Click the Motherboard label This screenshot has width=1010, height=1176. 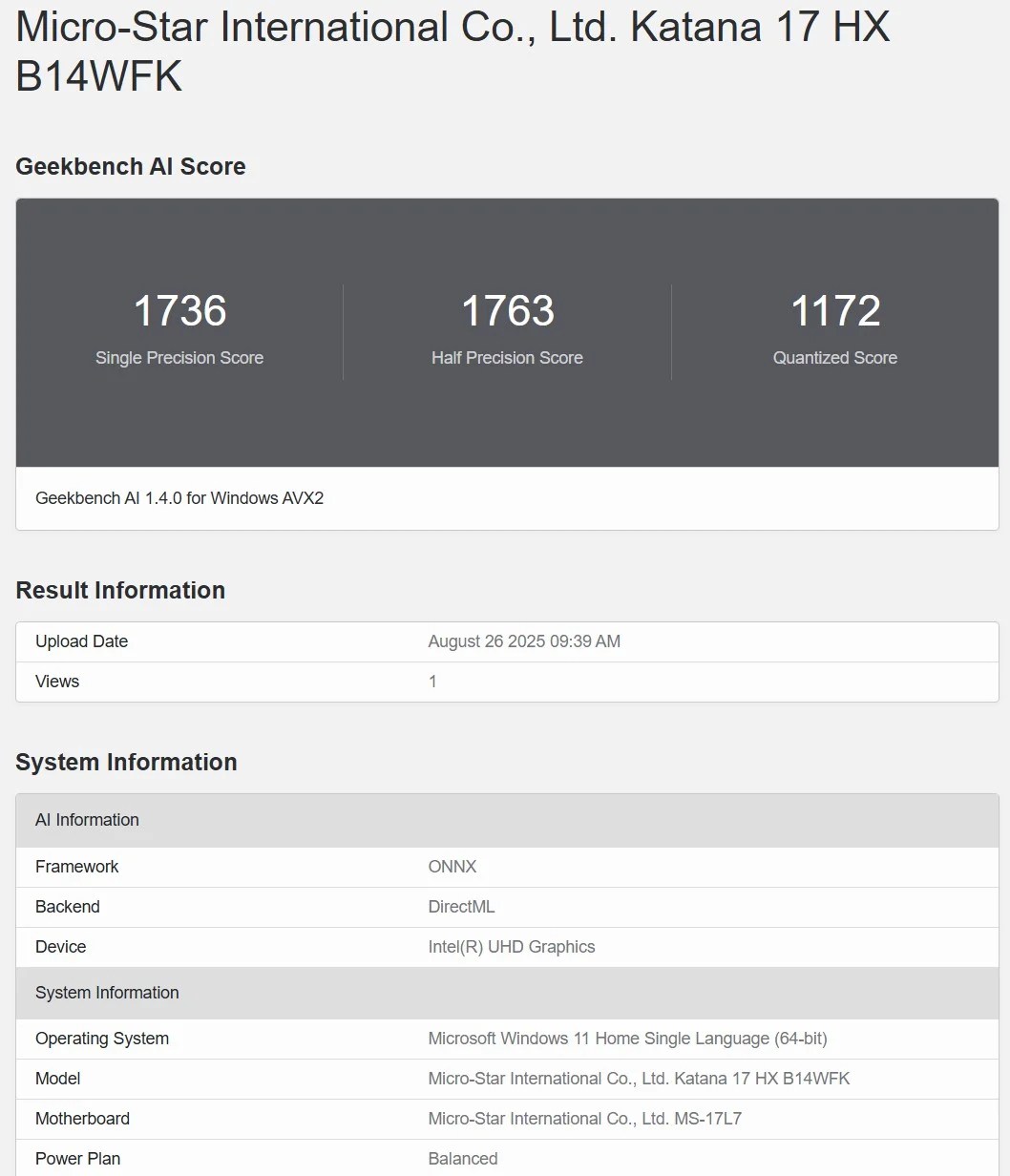[82, 1119]
